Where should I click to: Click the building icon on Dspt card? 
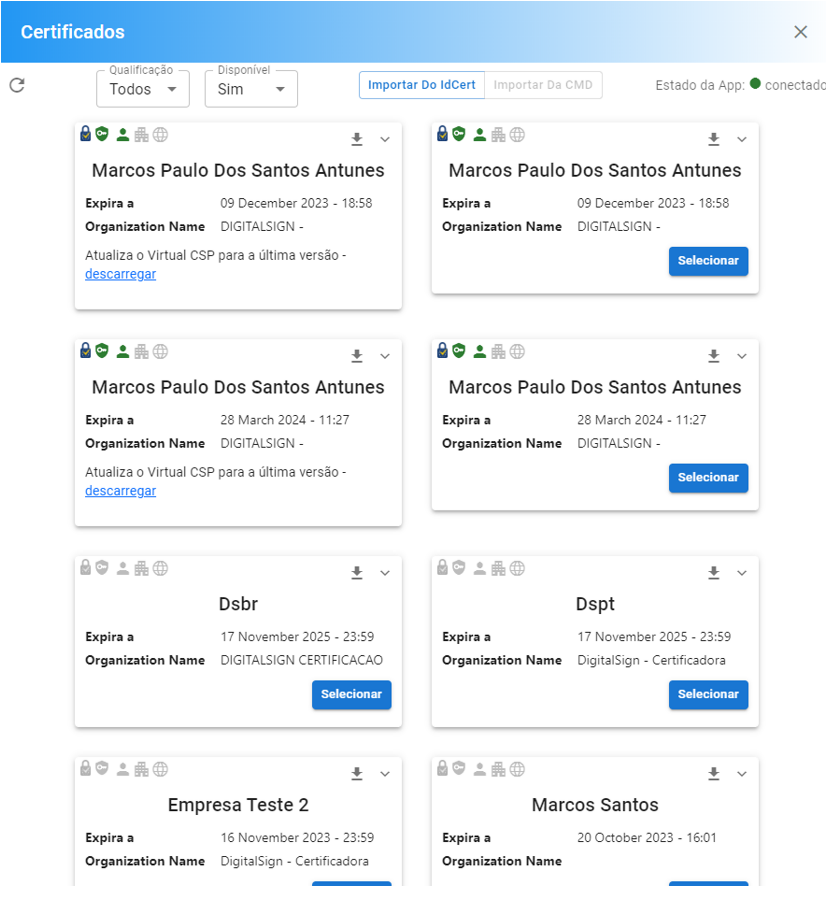pyautogui.click(x=498, y=568)
